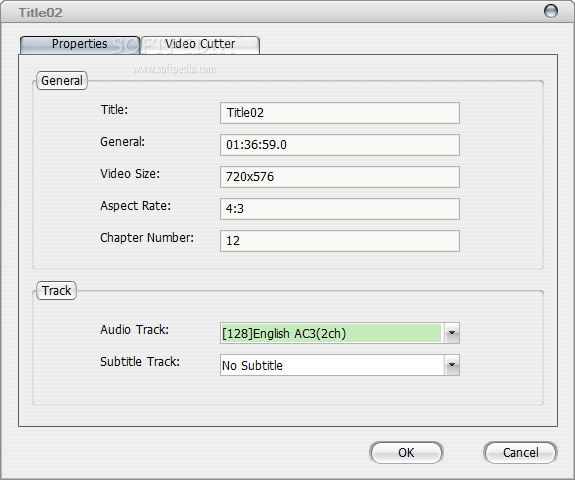575x480 pixels.
Task: Click the duration field showing 01:36:59.0
Action: point(340,145)
